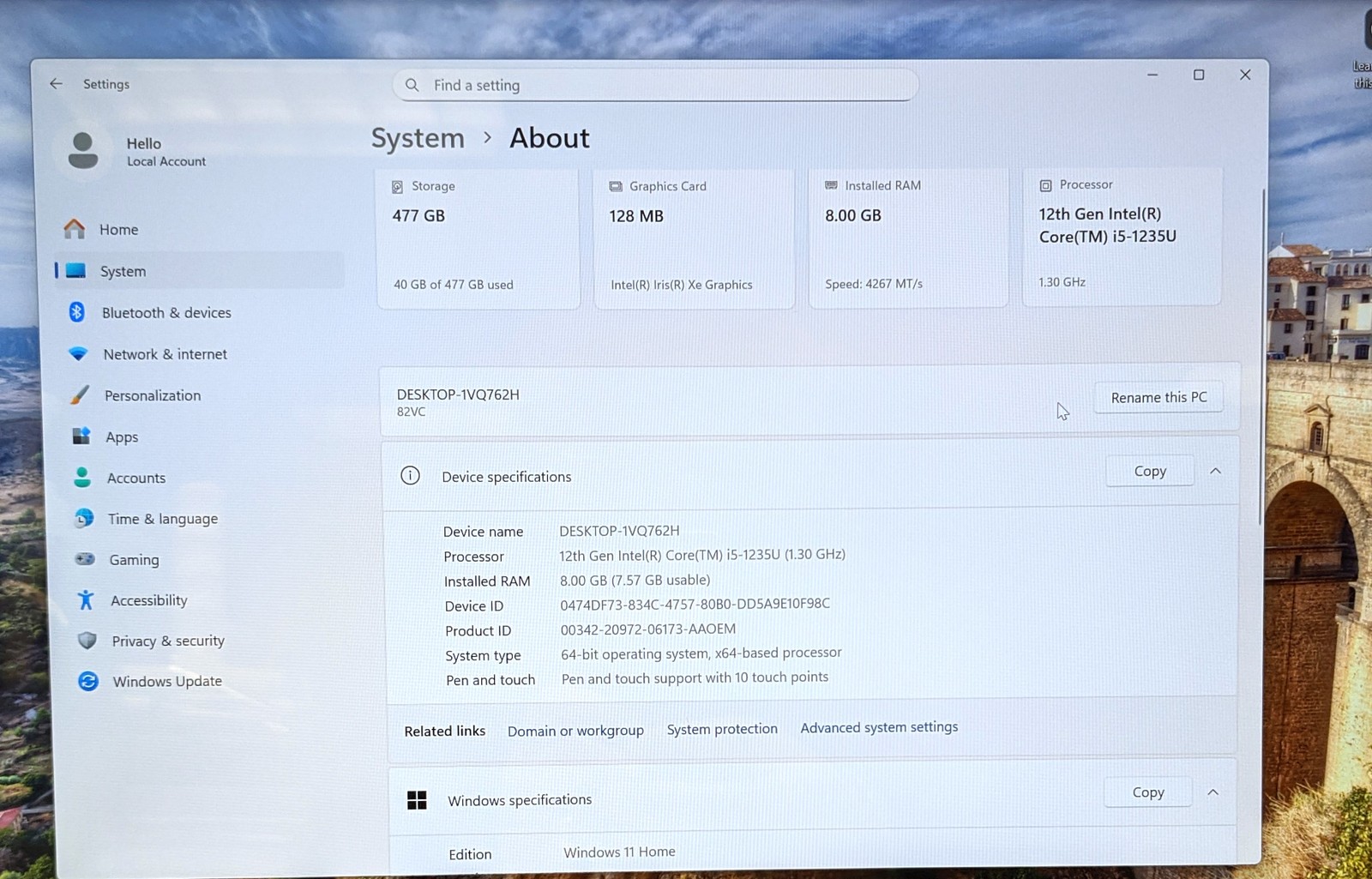Click the Network wifi icon
This screenshot has width=1372, height=879.
coord(78,353)
